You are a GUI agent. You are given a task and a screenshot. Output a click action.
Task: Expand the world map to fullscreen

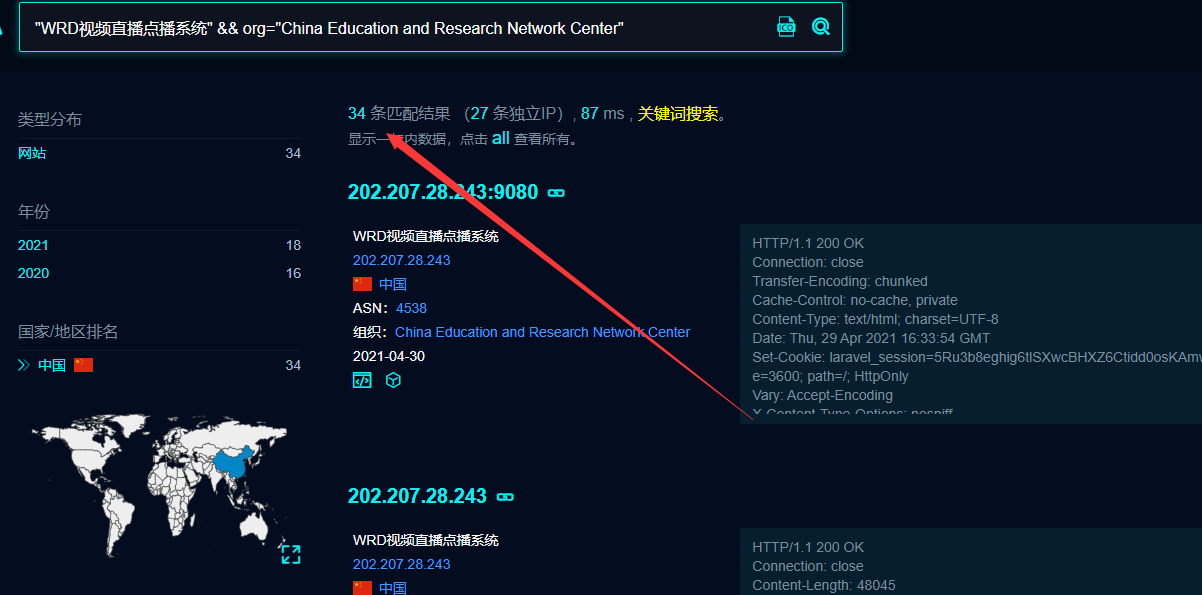point(290,554)
